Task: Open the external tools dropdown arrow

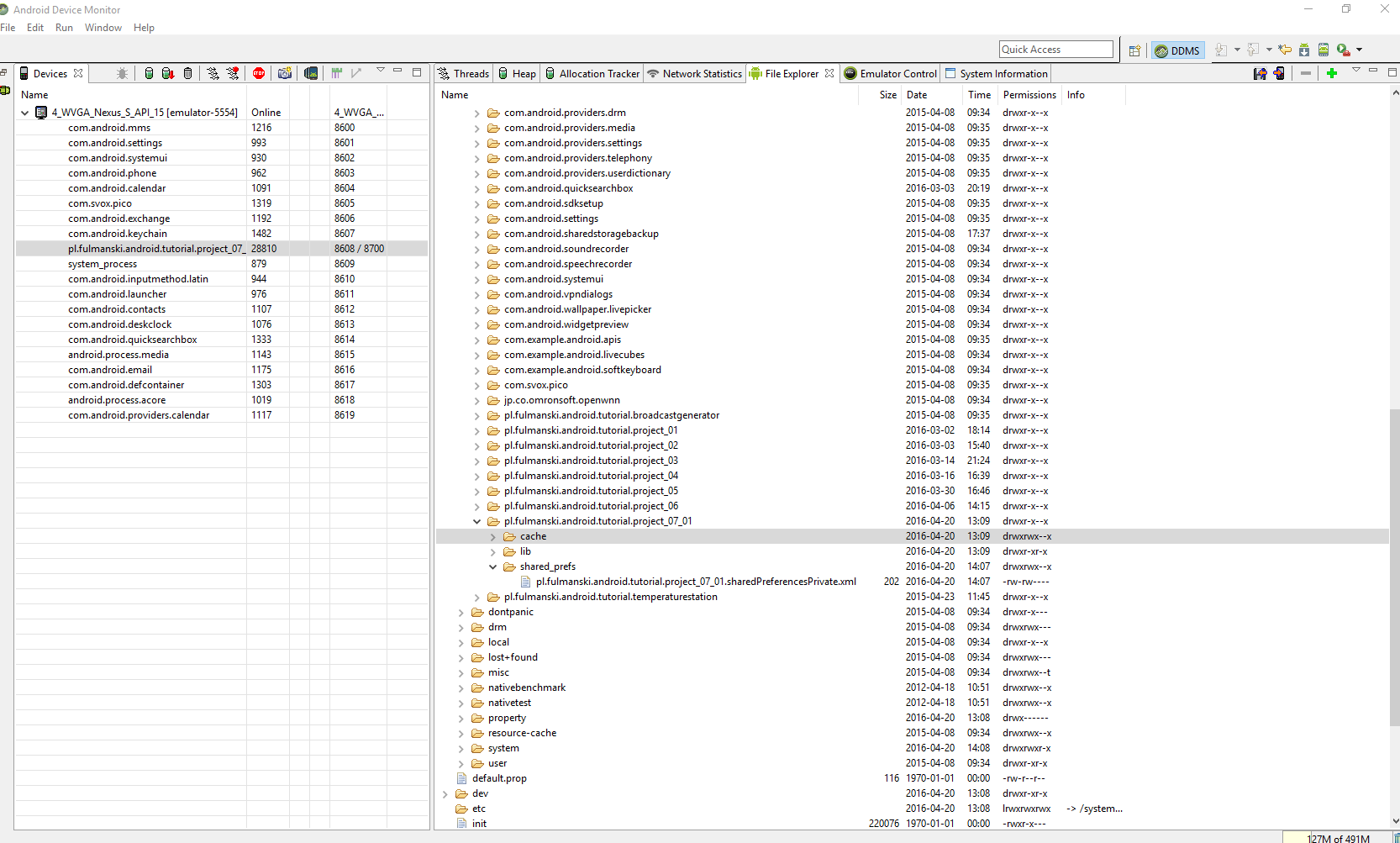Action: [1359, 50]
